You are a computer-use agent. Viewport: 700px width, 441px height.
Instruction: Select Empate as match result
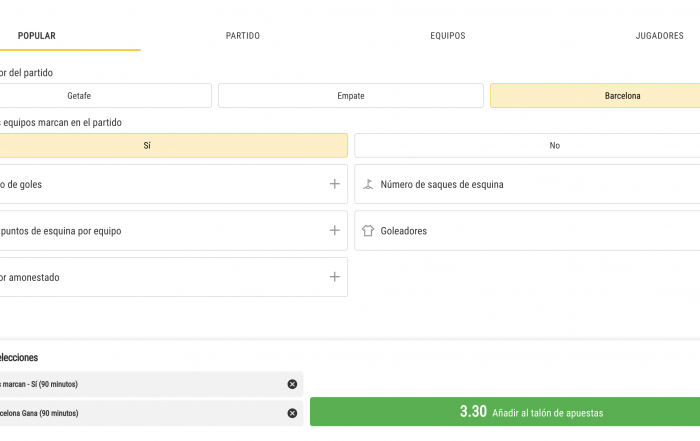tap(350, 96)
